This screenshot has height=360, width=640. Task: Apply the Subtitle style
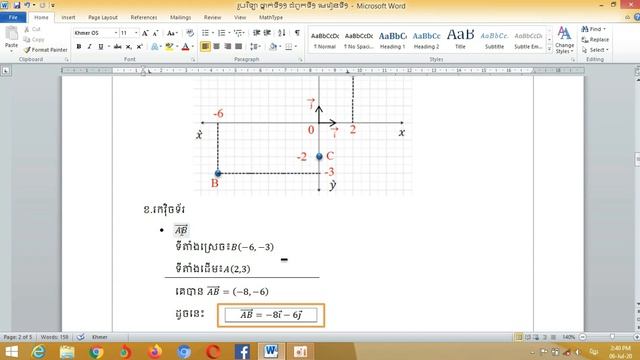(494, 40)
